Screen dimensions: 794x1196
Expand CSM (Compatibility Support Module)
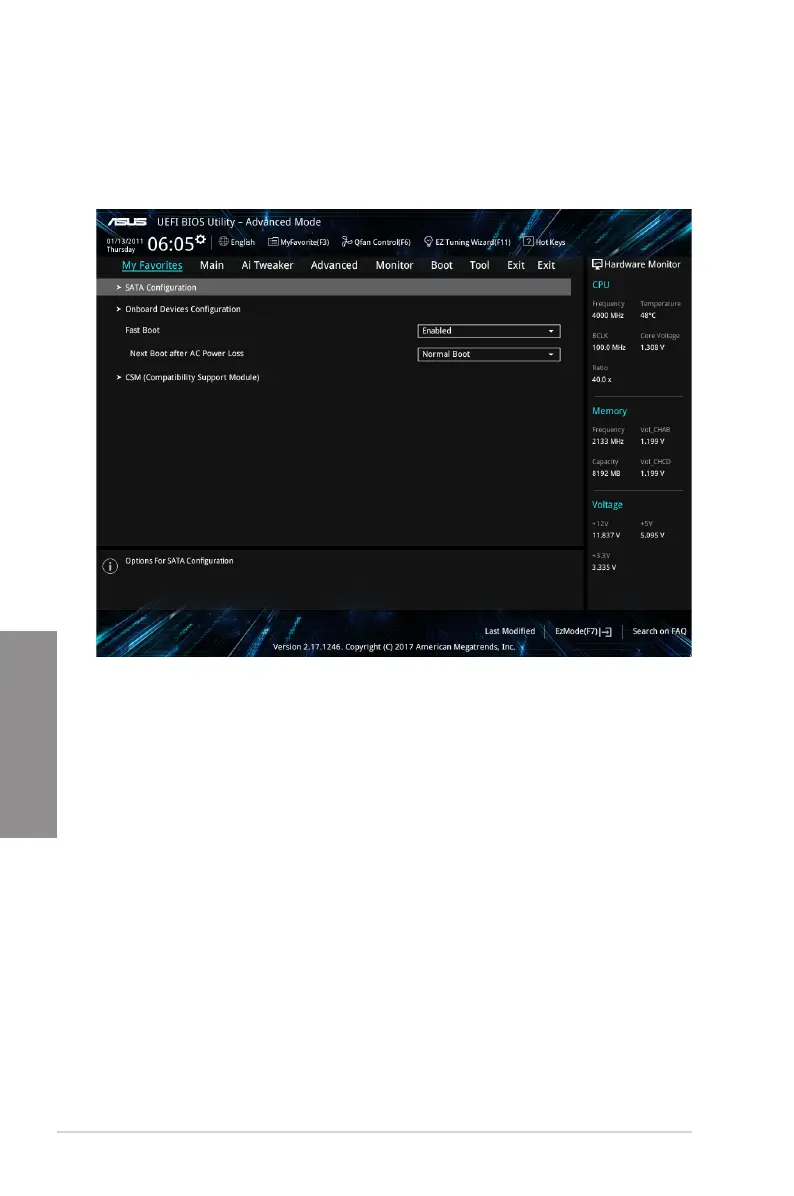(x=191, y=377)
